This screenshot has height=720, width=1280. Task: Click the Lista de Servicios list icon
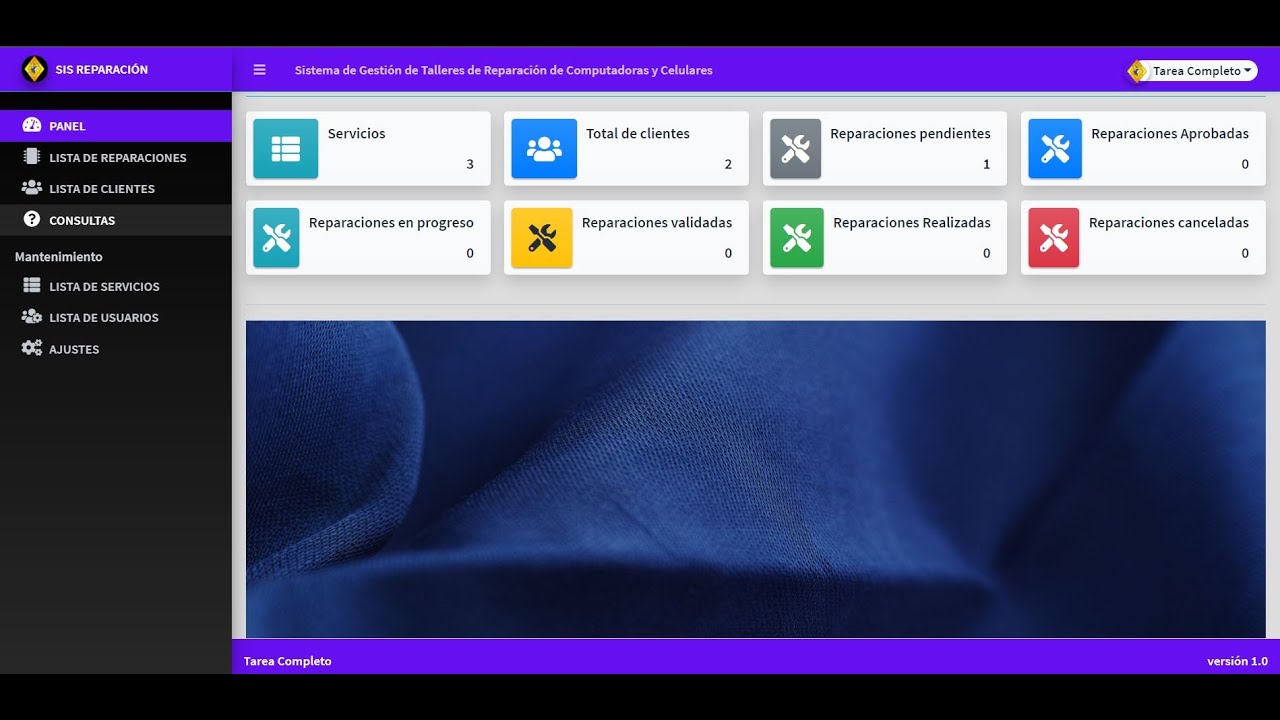pos(32,286)
